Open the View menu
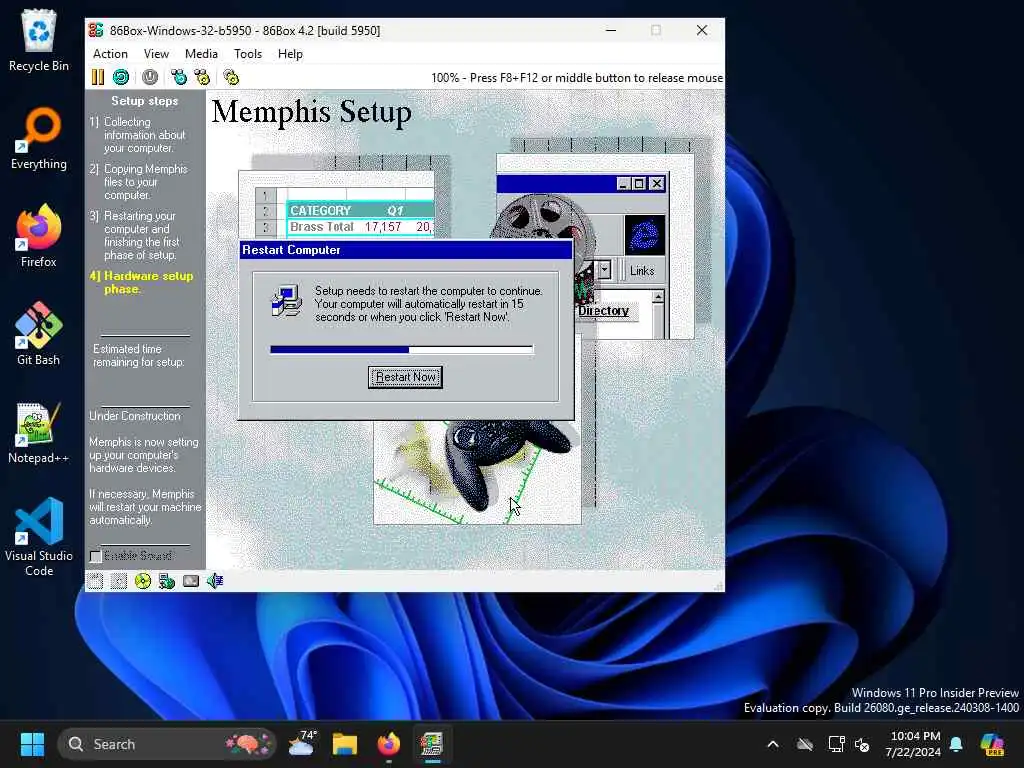 pos(156,54)
